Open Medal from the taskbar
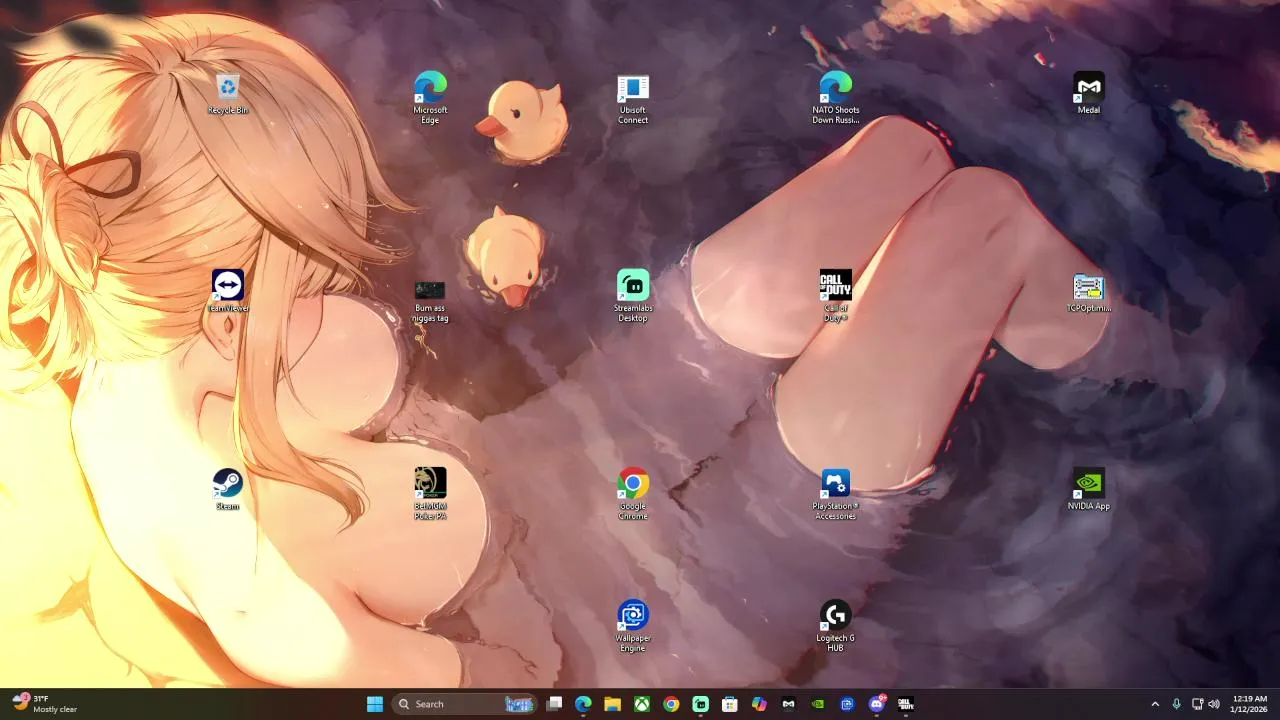 [x=789, y=704]
